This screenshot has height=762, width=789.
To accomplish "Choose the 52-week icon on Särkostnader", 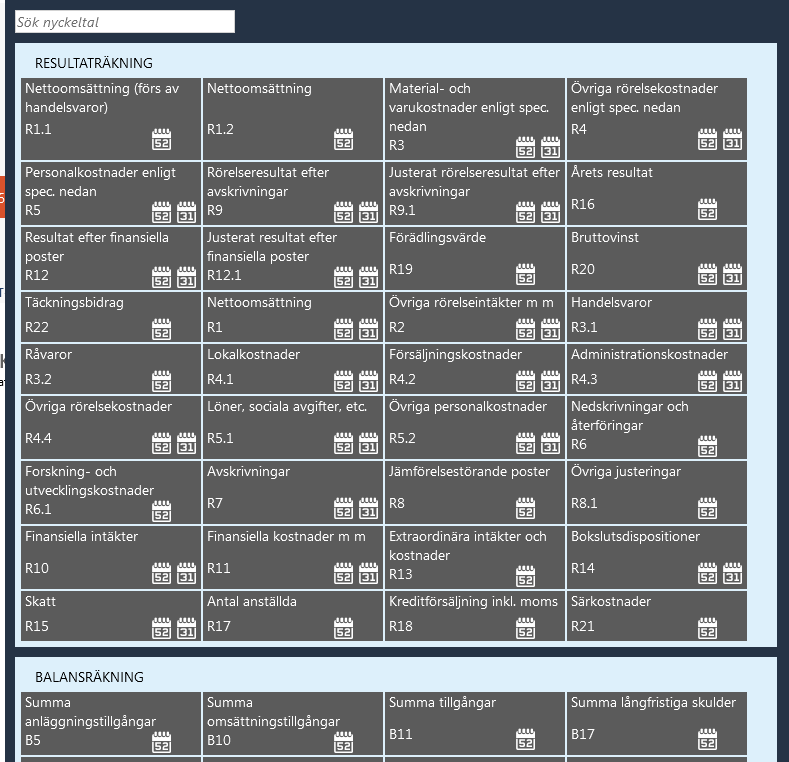I will click(707, 628).
